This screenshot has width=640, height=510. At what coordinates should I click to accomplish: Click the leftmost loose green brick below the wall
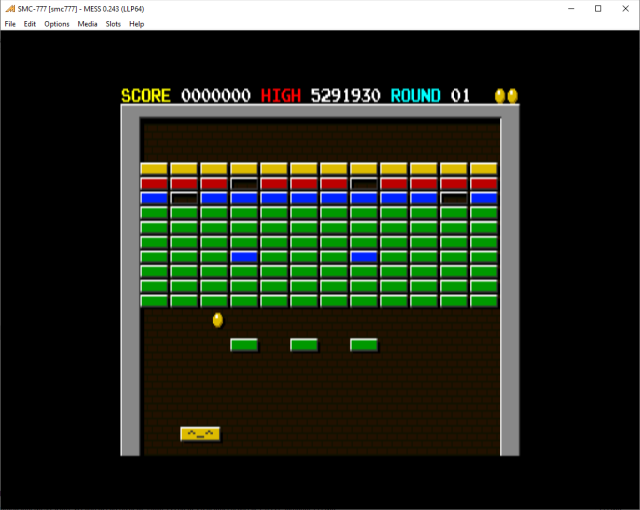pos(244,345)
